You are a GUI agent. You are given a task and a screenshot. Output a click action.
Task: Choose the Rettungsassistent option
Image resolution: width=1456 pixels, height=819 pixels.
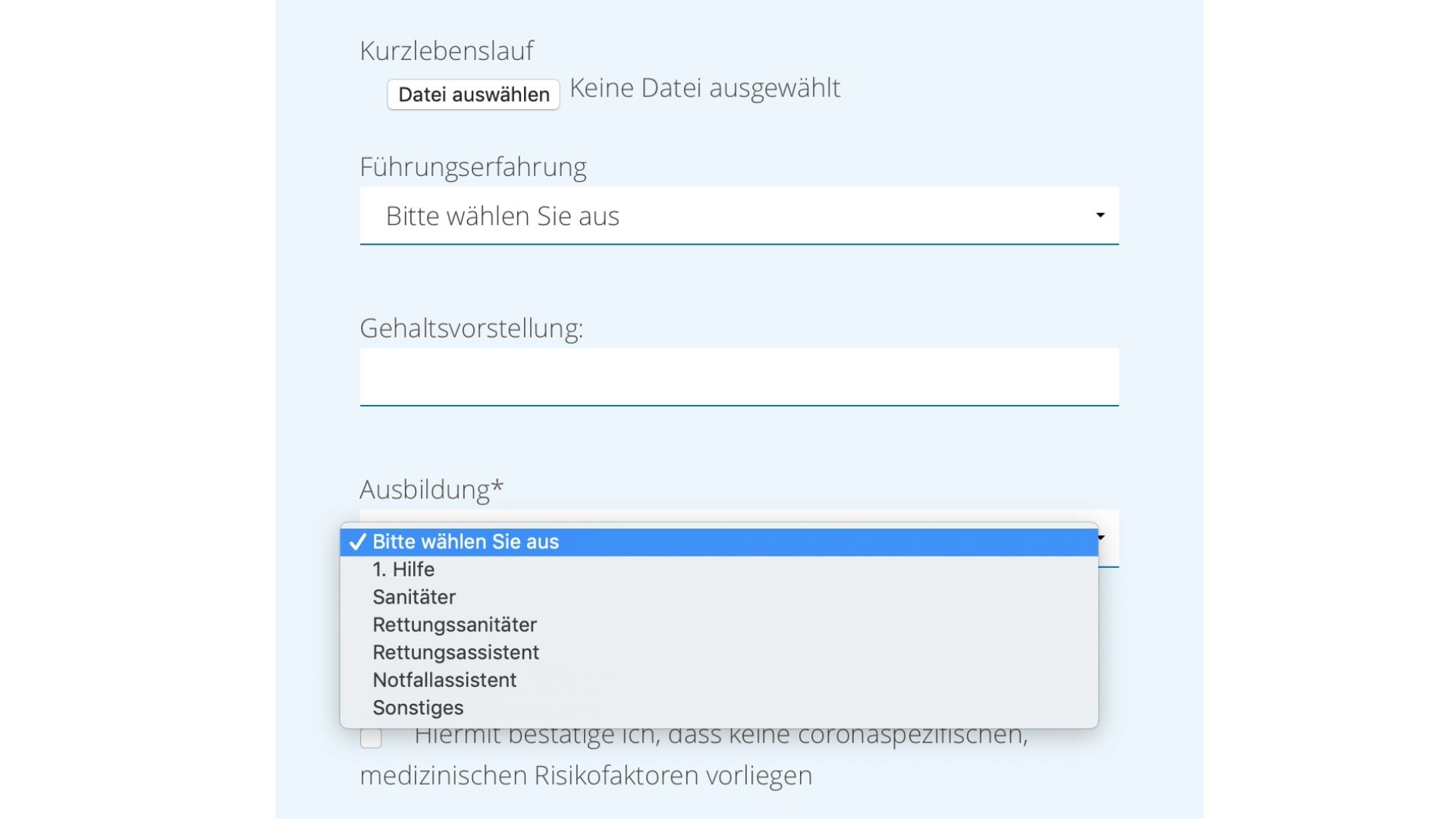point(456,653)
